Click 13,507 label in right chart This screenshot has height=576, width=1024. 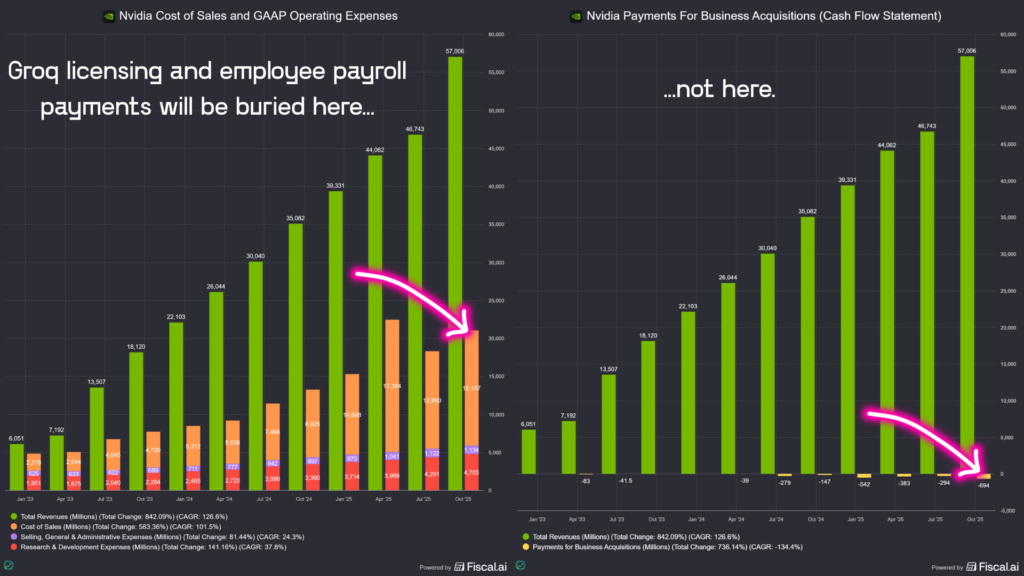pos(608,369)
